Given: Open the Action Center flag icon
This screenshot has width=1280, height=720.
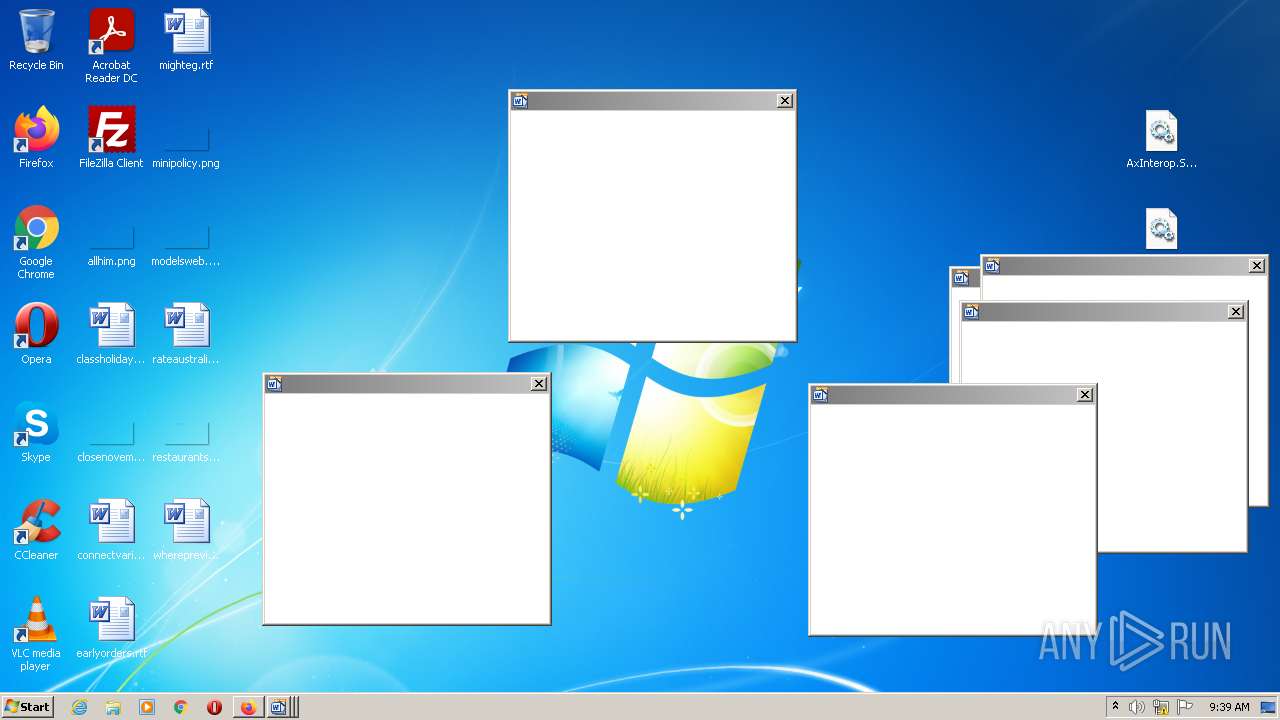Looking at the screenshot, I should point(1185,707).
